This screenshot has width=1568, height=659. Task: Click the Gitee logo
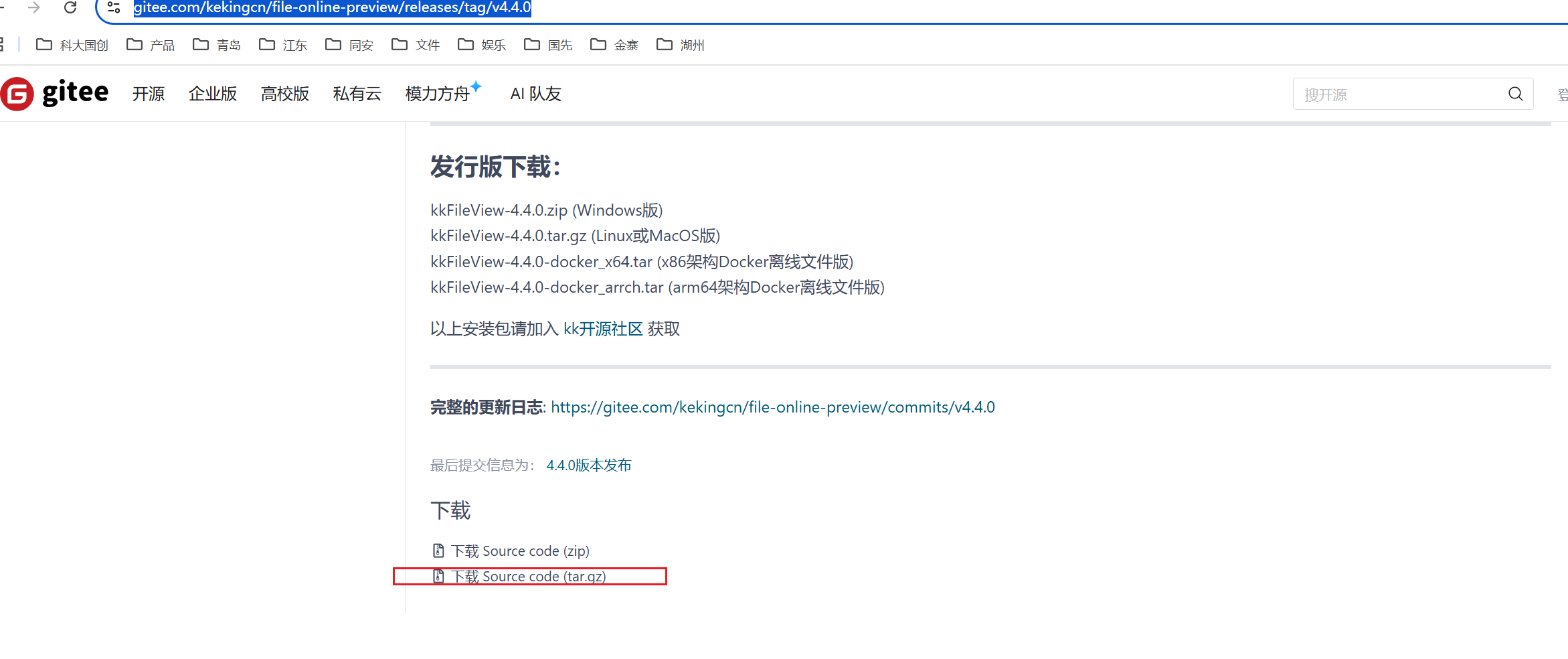pyautogui.click(x=55, y=93)
